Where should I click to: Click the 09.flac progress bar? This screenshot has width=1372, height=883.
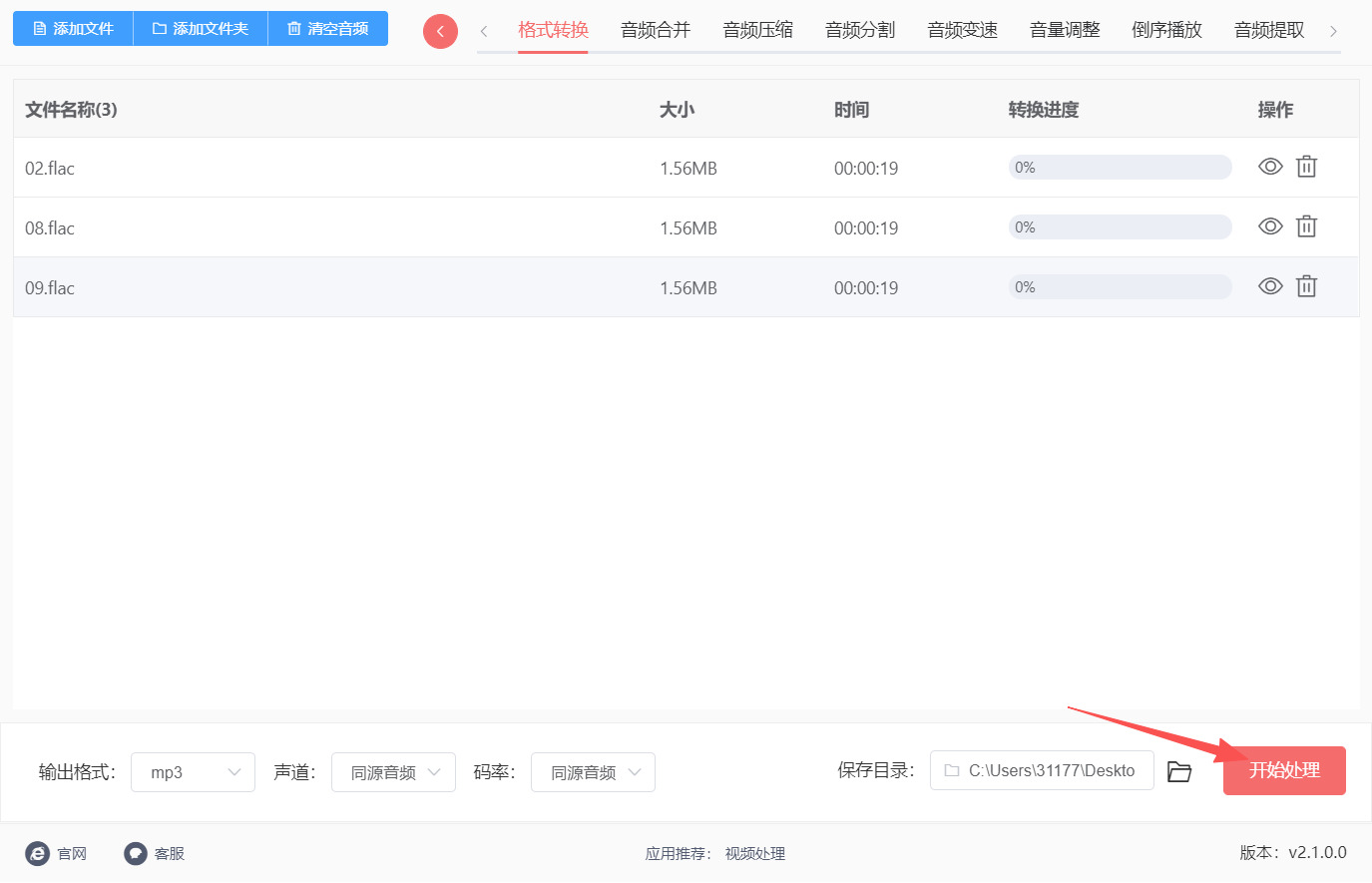(x=1120, y=286)
